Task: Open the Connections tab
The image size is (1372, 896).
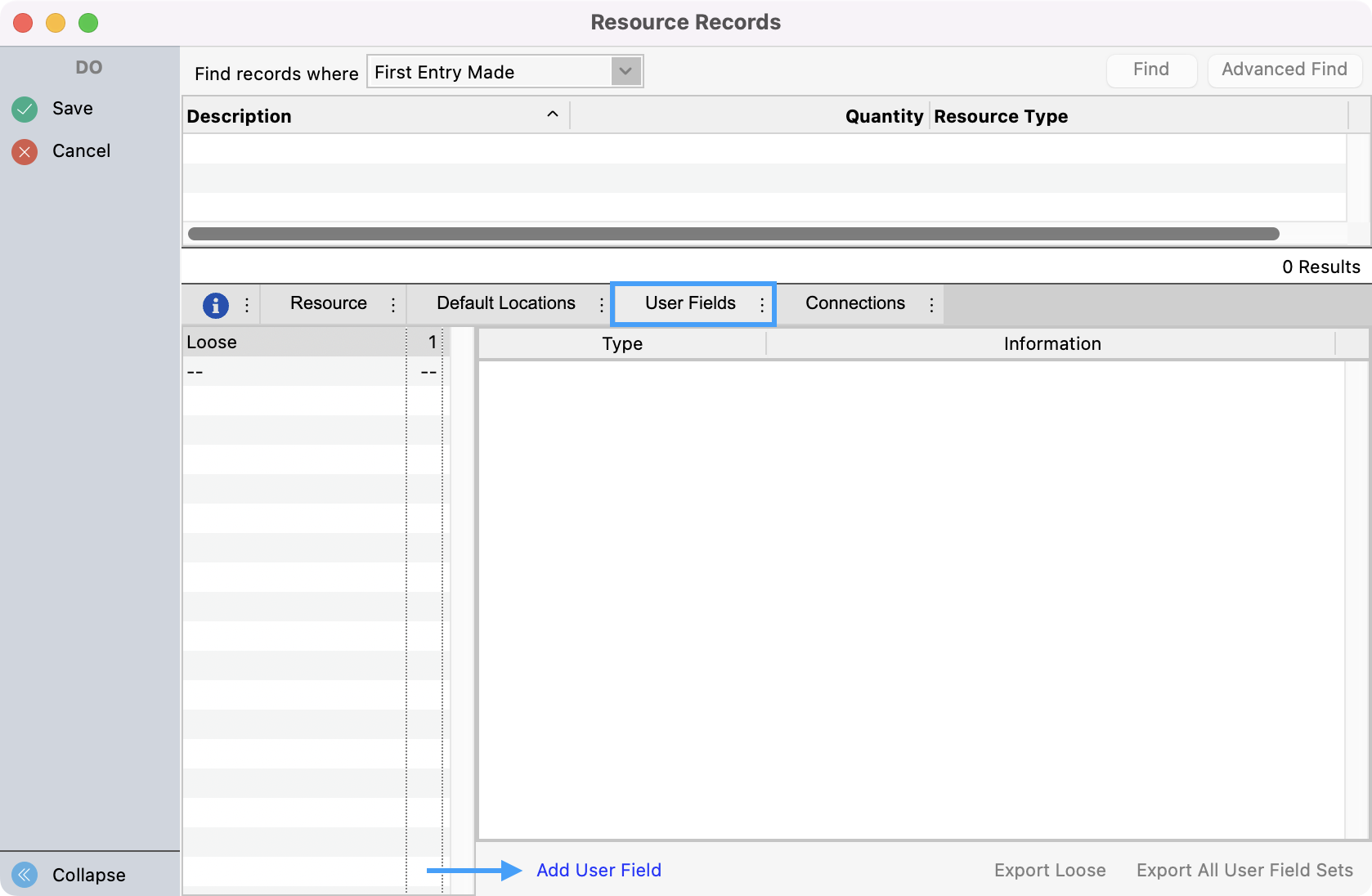Action: (x=854, y=303)
